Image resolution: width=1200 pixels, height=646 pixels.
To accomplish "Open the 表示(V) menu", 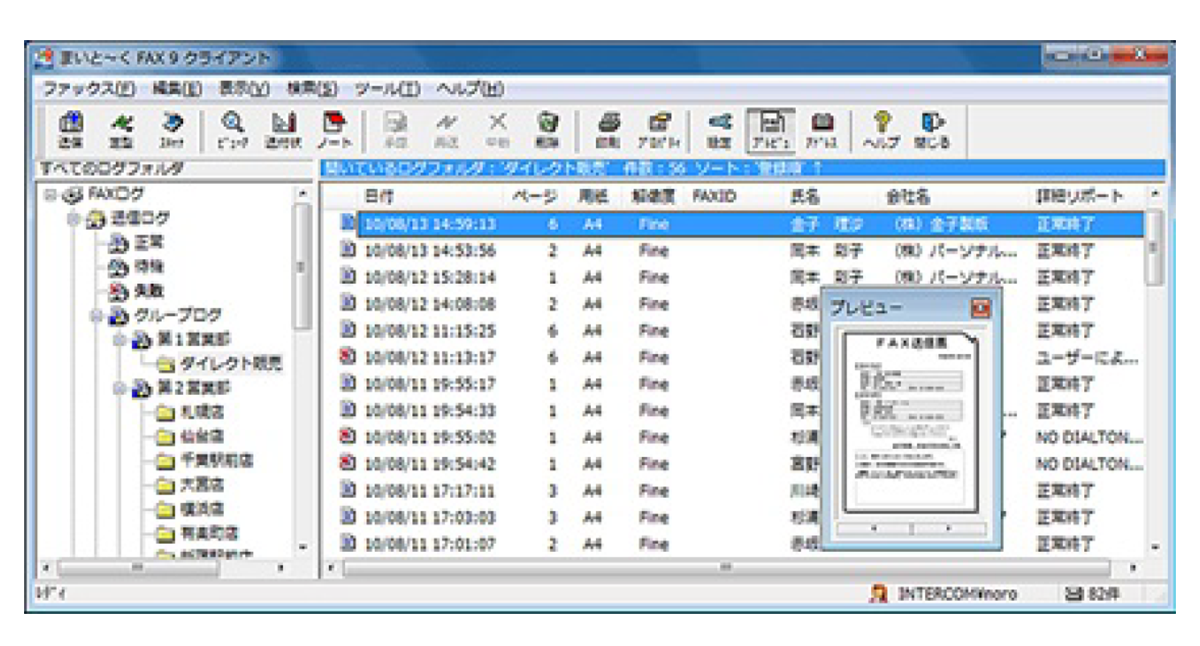I will [244, 88].
